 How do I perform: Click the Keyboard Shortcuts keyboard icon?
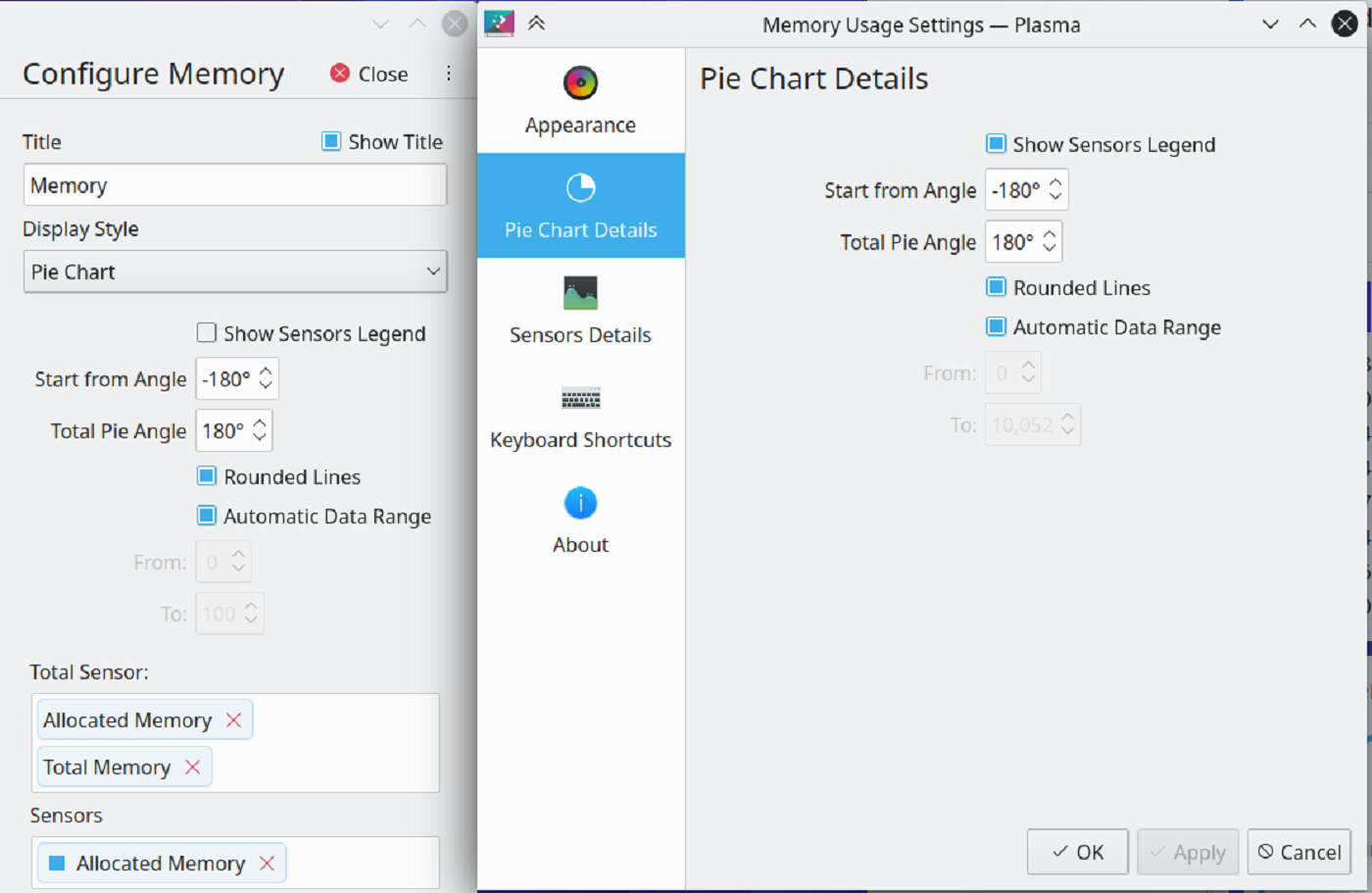tap(580, 398)
